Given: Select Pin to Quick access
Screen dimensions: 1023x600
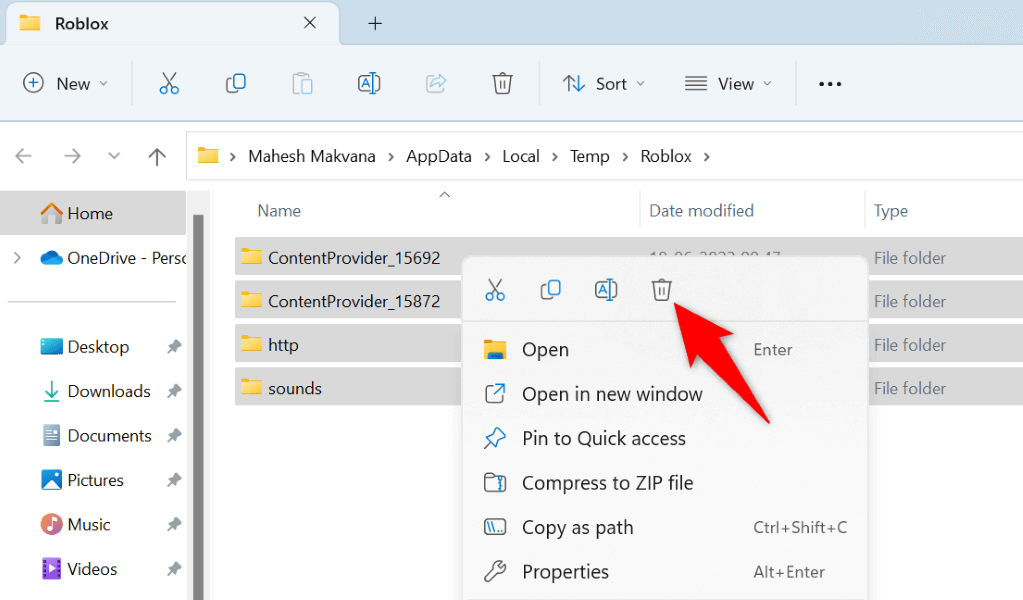Looking at the screenshot, I should (x=604, y=438).
